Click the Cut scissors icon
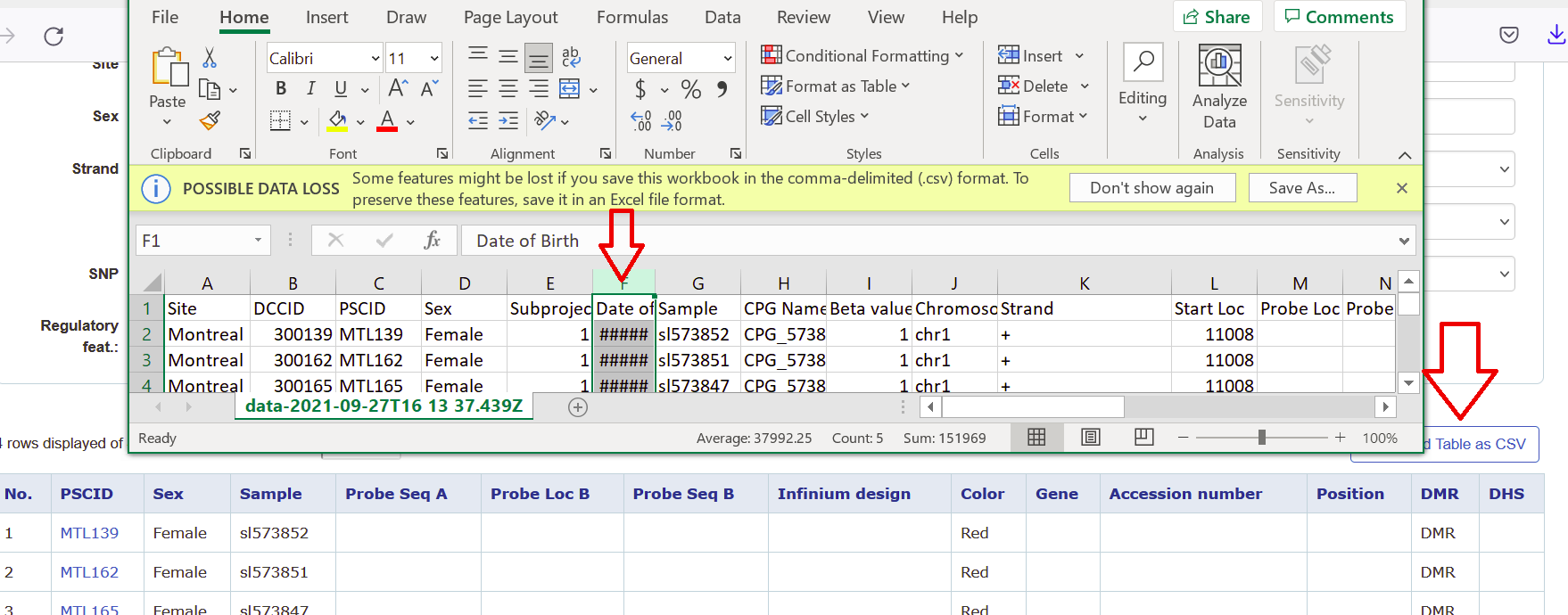1568x615 pixels. tap(210, 58)
